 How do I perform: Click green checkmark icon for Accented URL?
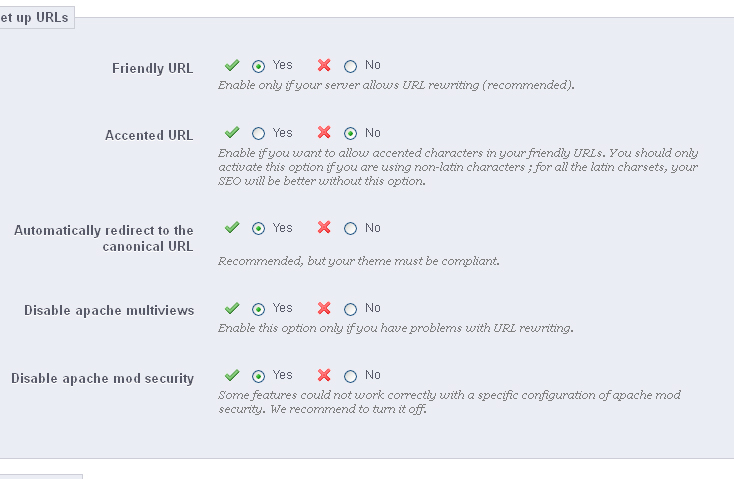[232, 132]
